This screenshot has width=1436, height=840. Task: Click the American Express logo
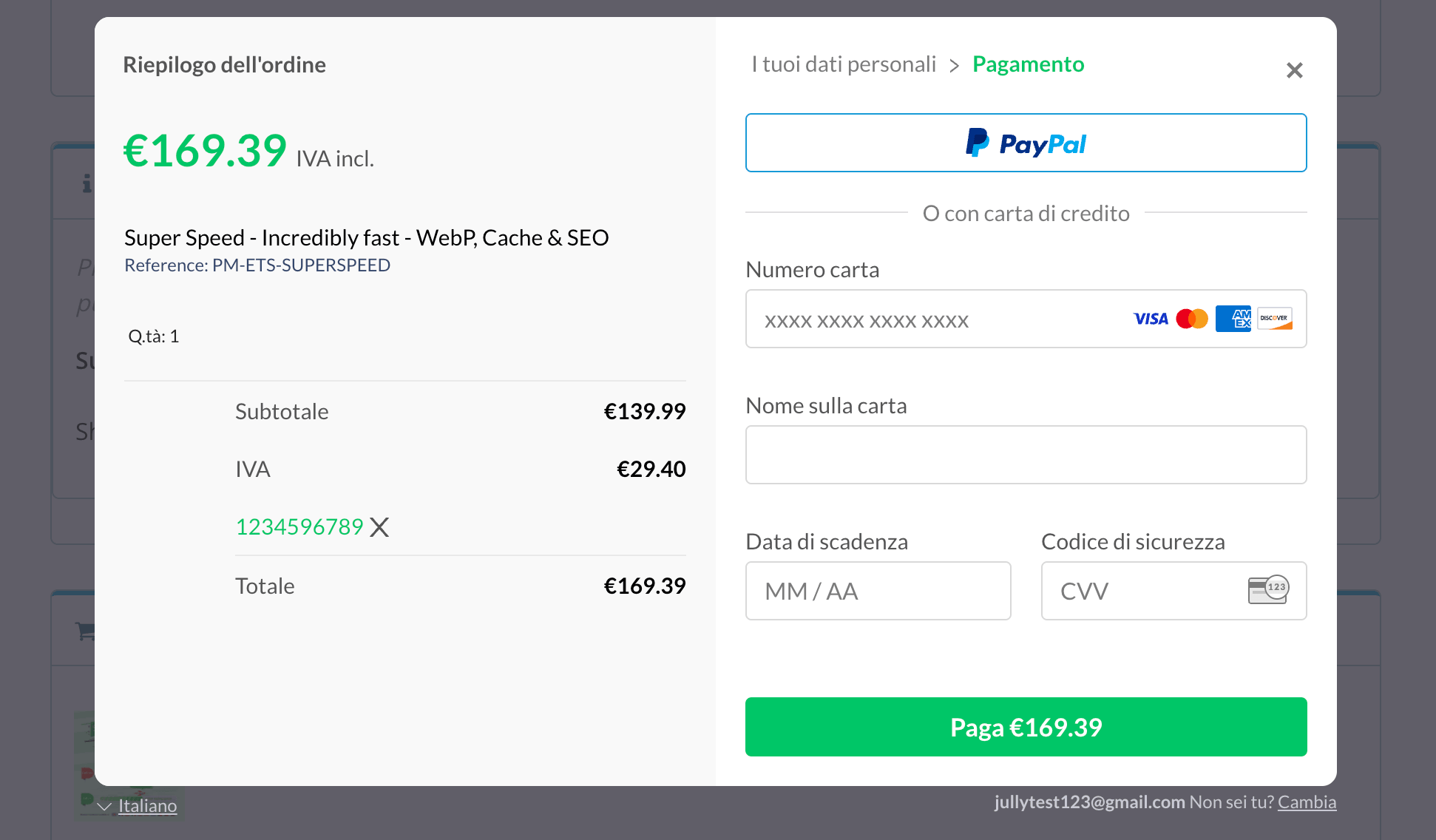click(1233, 319)
